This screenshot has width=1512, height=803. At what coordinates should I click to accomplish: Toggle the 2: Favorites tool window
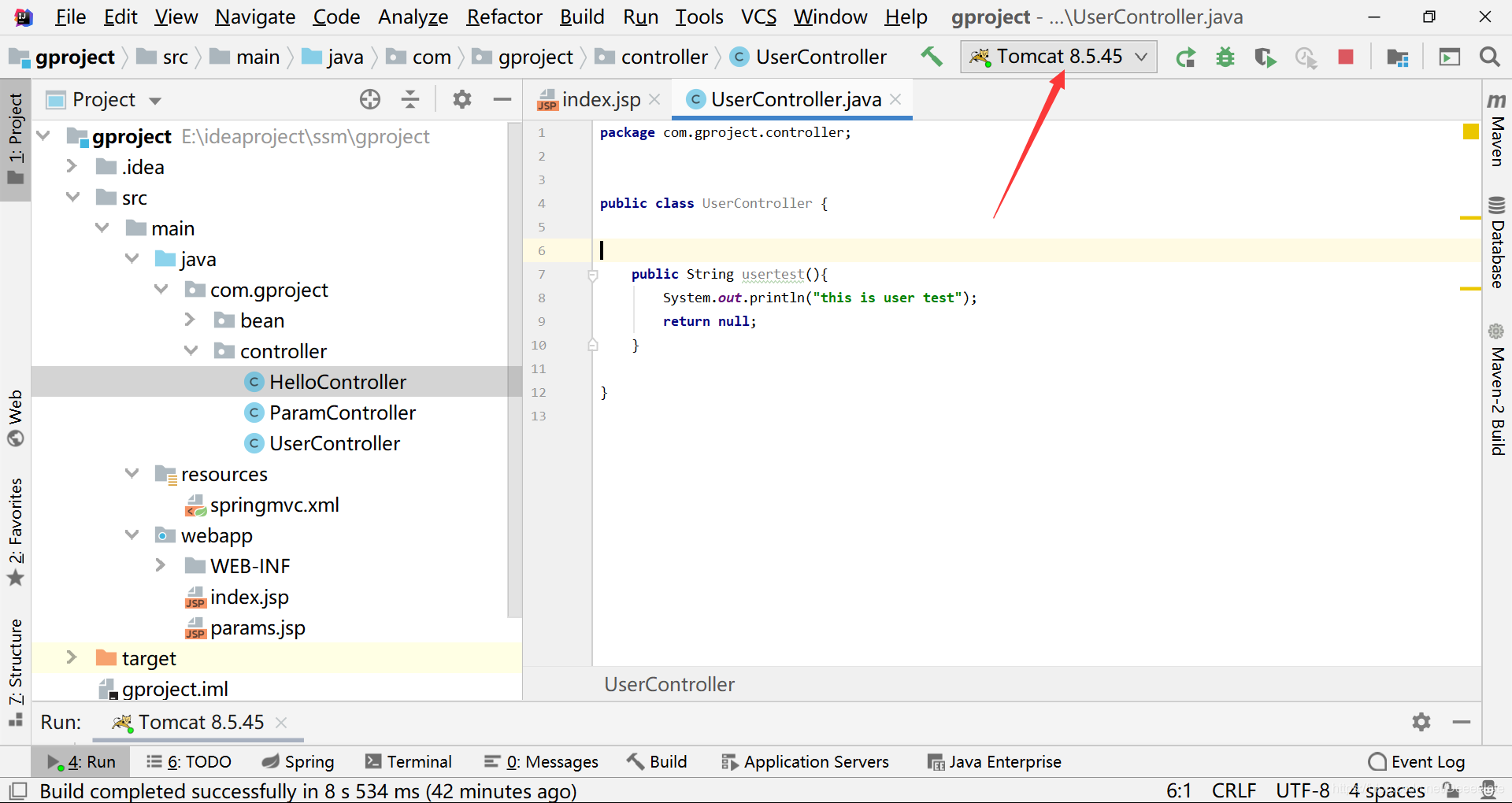click(16, 531)
